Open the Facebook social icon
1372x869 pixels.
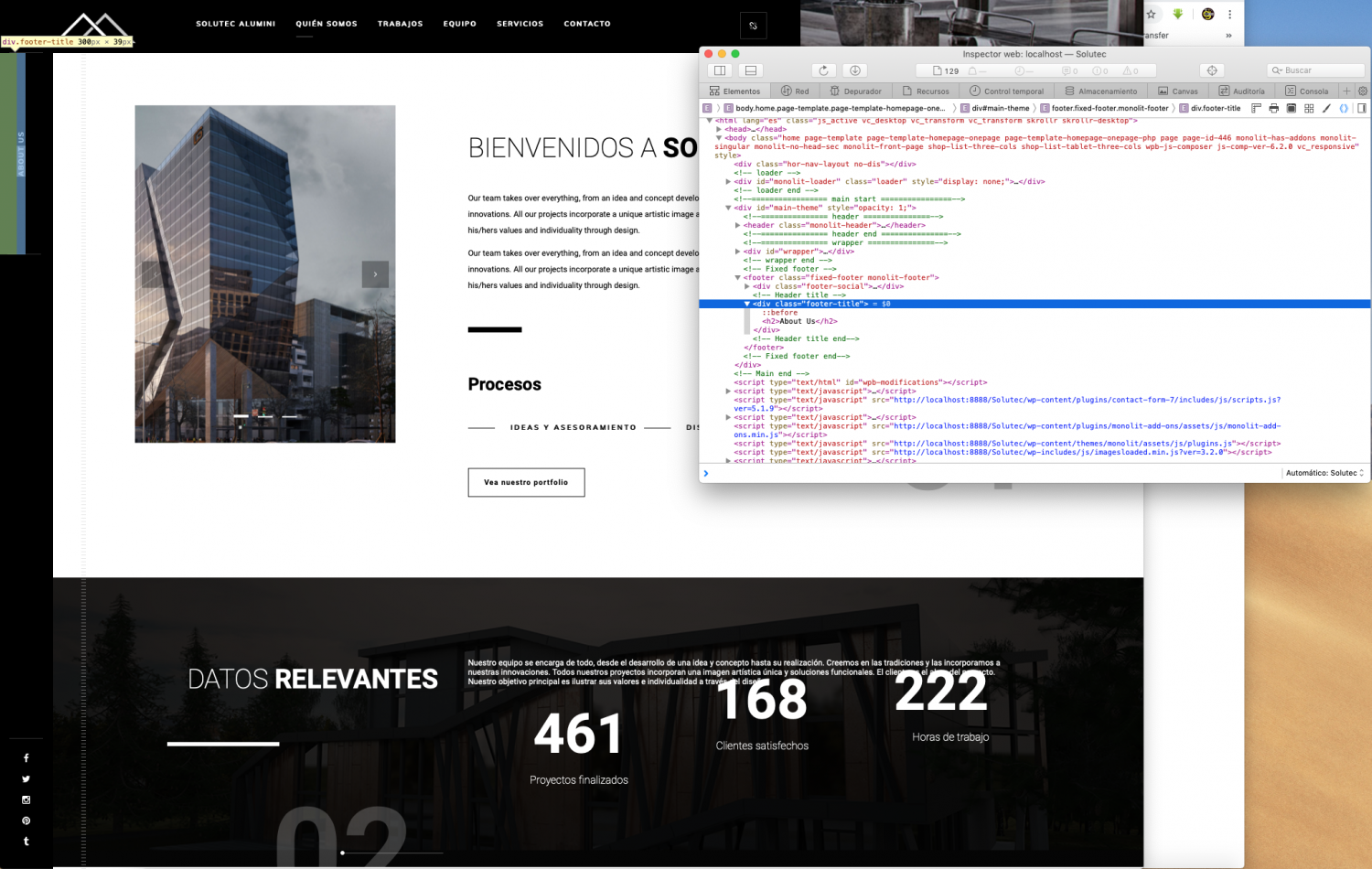pos(26,757)
